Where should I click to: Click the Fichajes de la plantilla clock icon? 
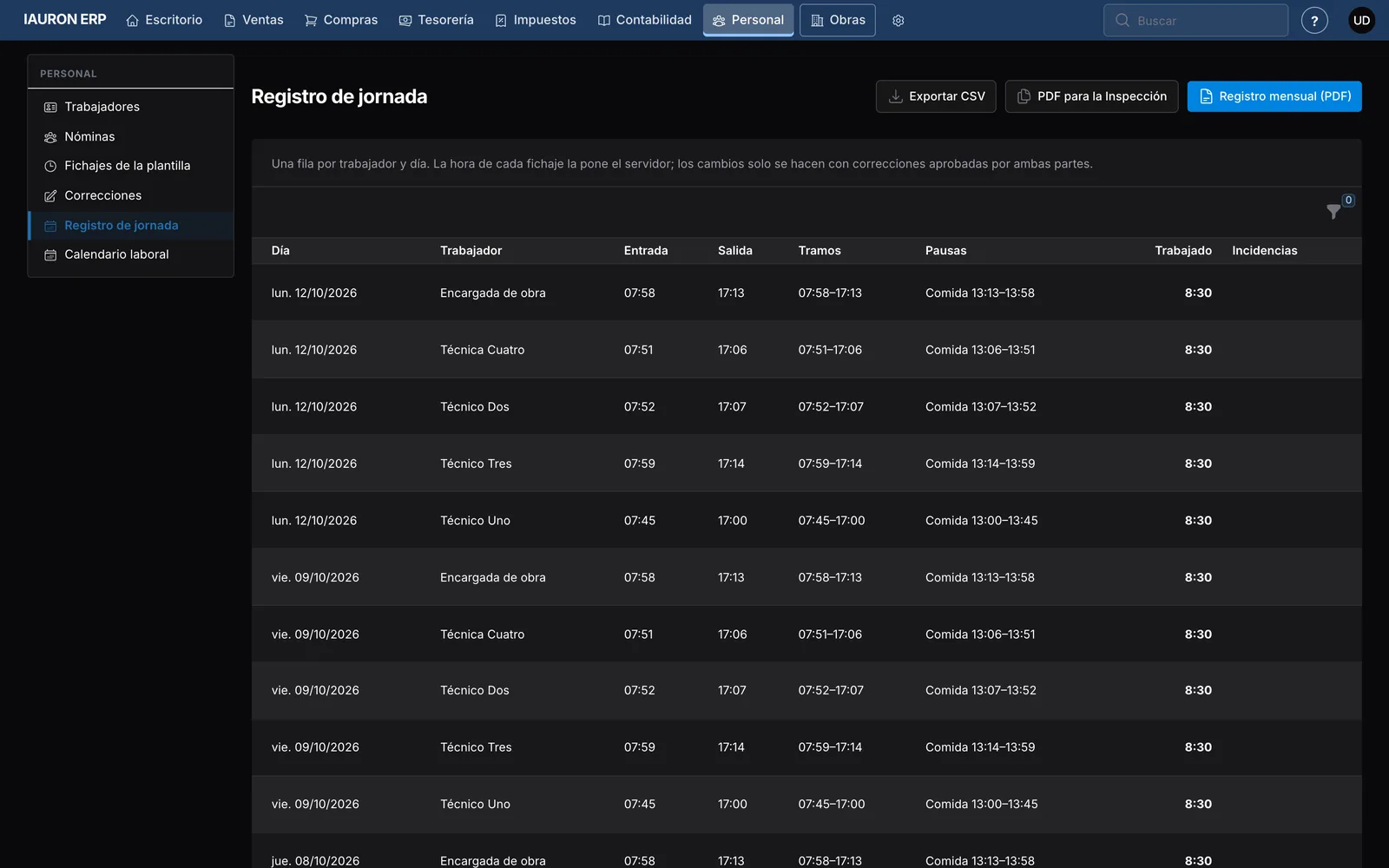tap(50, 167)
